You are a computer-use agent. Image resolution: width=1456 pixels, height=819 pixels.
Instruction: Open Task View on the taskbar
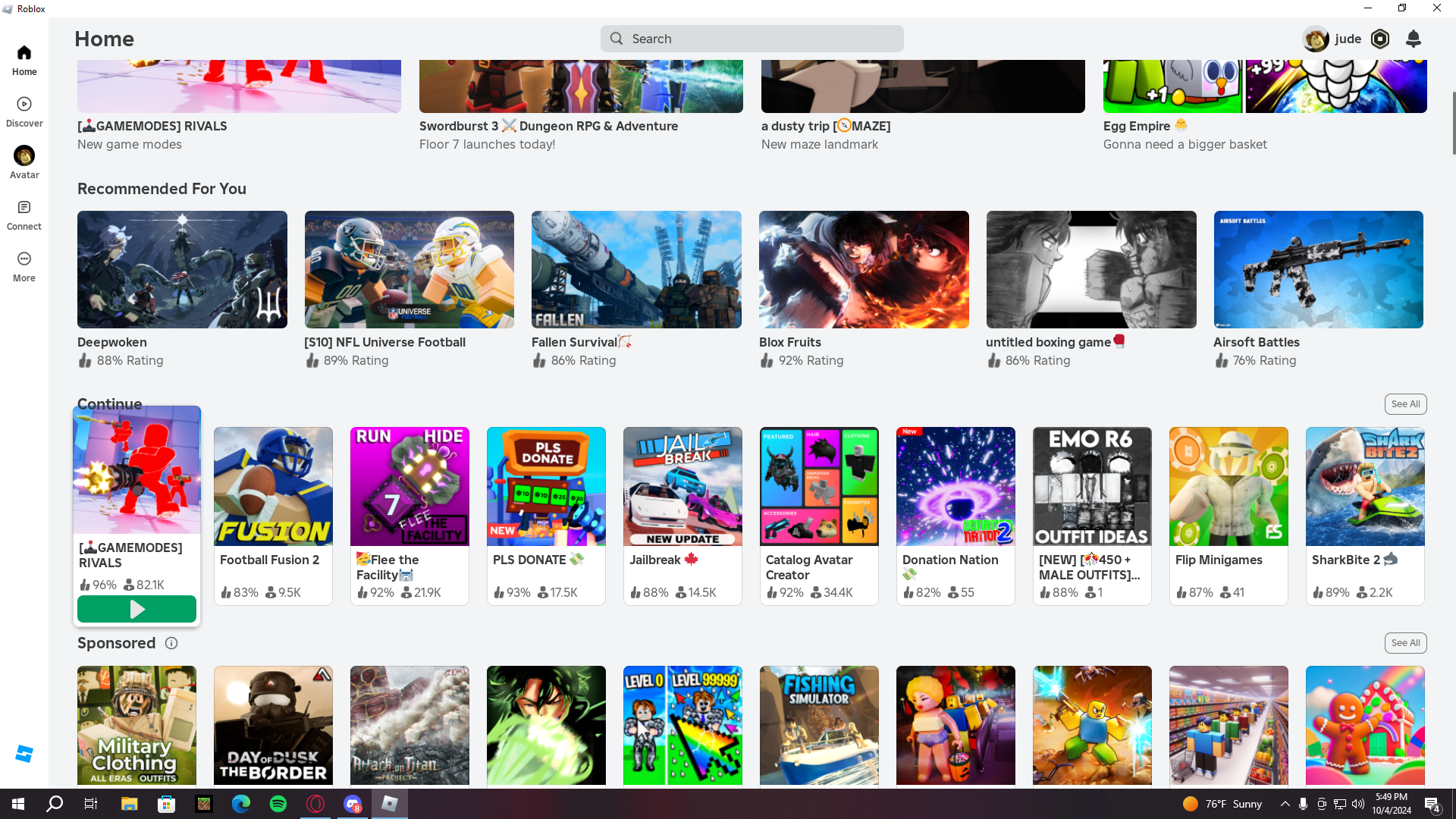coord(91,804)
